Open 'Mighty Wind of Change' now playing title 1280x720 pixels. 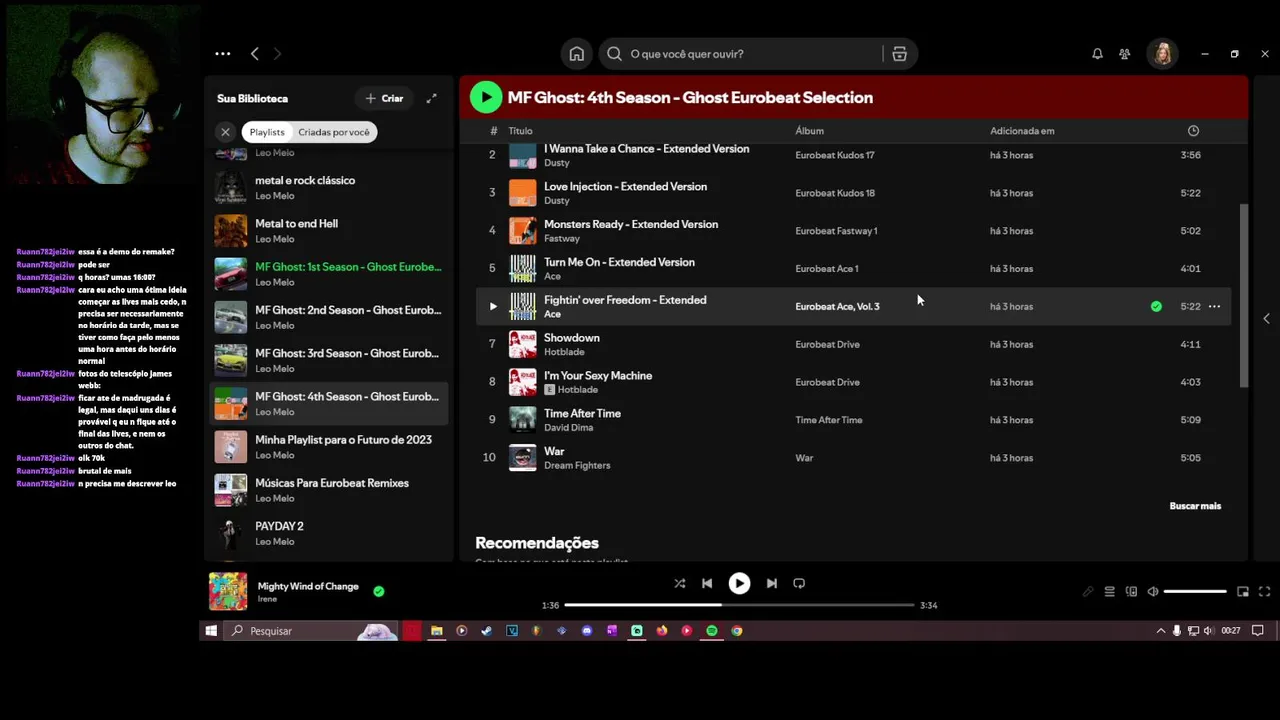pyautogui.click(x=308, y=586)
